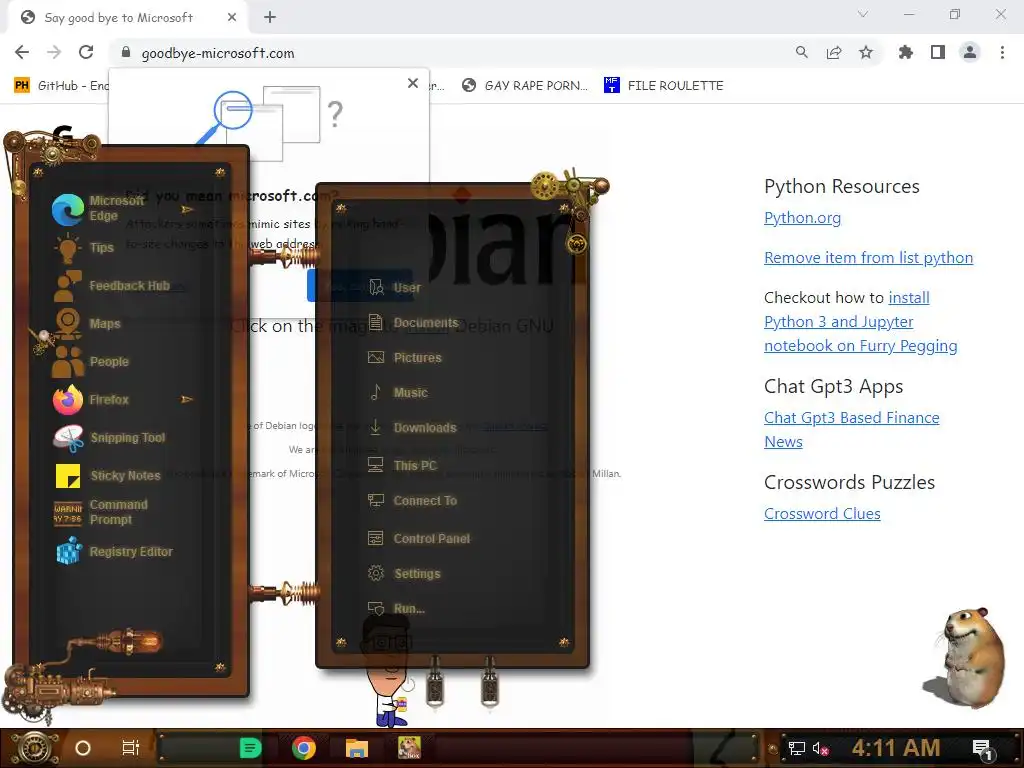Open Downloads in start menu
1024x768 pixels.
pos(412,428)
